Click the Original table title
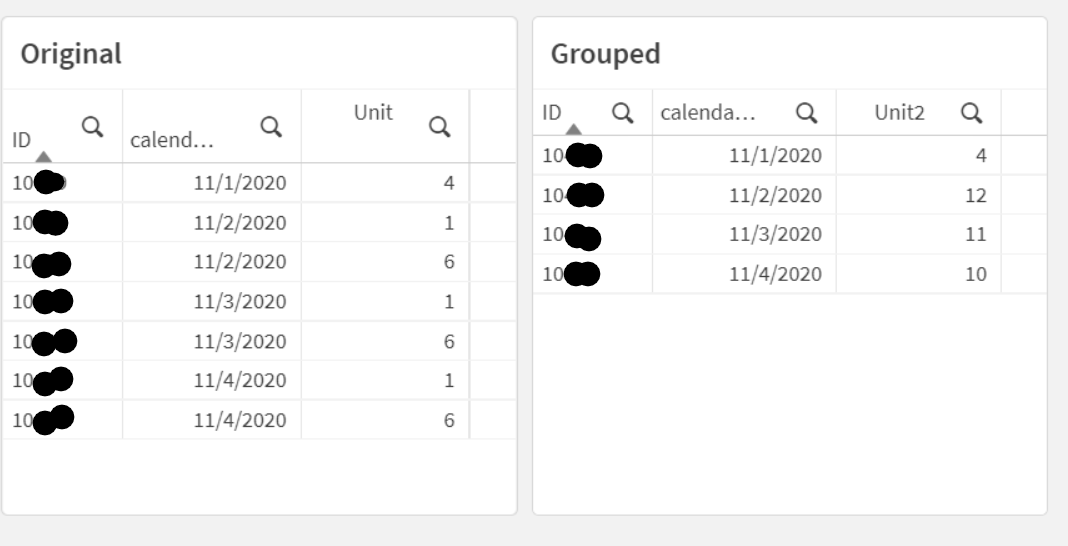Image resolution: width=1068 pixels, height=546 pixels. pos(71,54)
